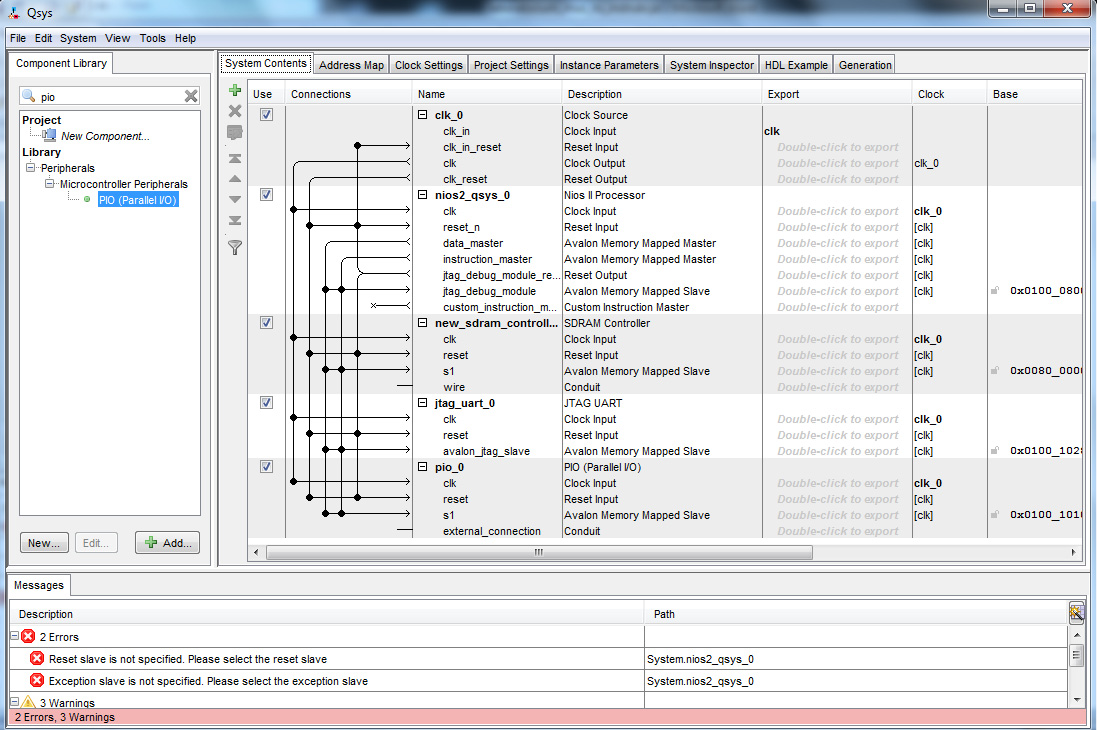Collapse the 2 Errors message group
1097x730 pixels.
(14, 636)
